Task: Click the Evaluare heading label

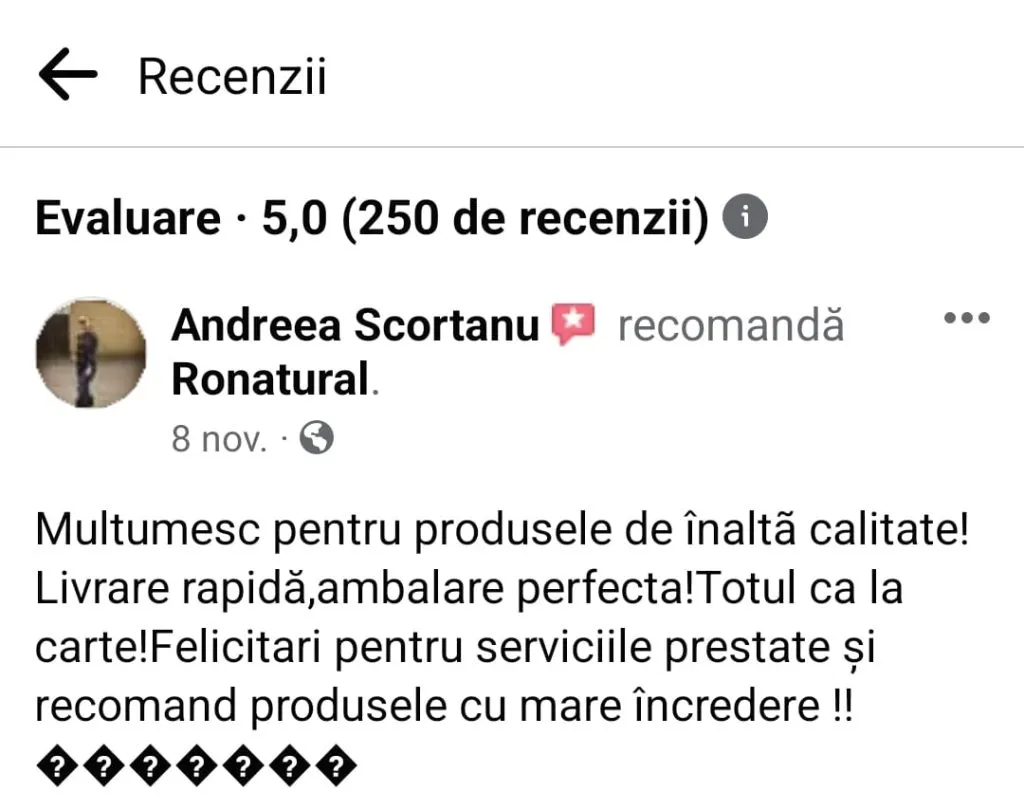Action: click(128, 218)
